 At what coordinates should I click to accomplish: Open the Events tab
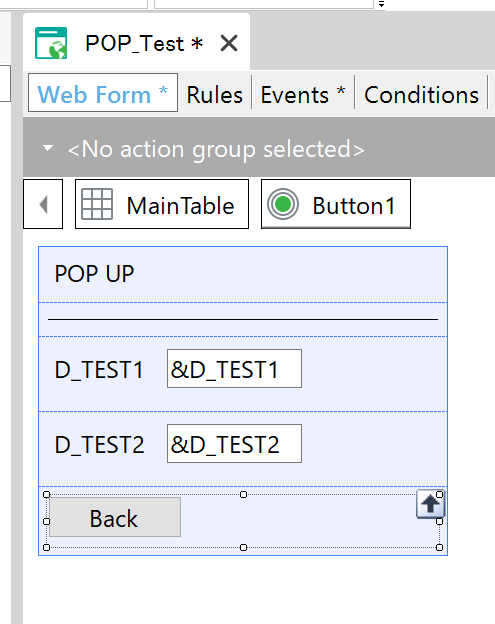(302, 95)
